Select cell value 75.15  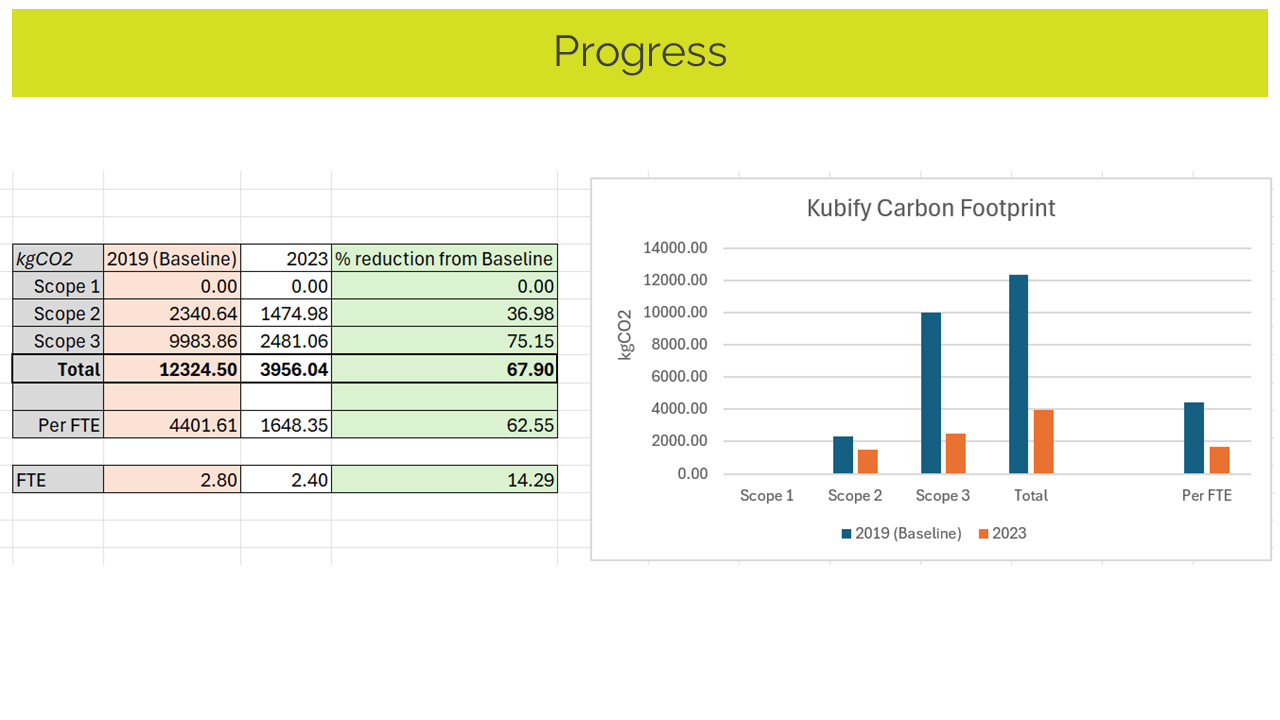(x=444, y=341)
